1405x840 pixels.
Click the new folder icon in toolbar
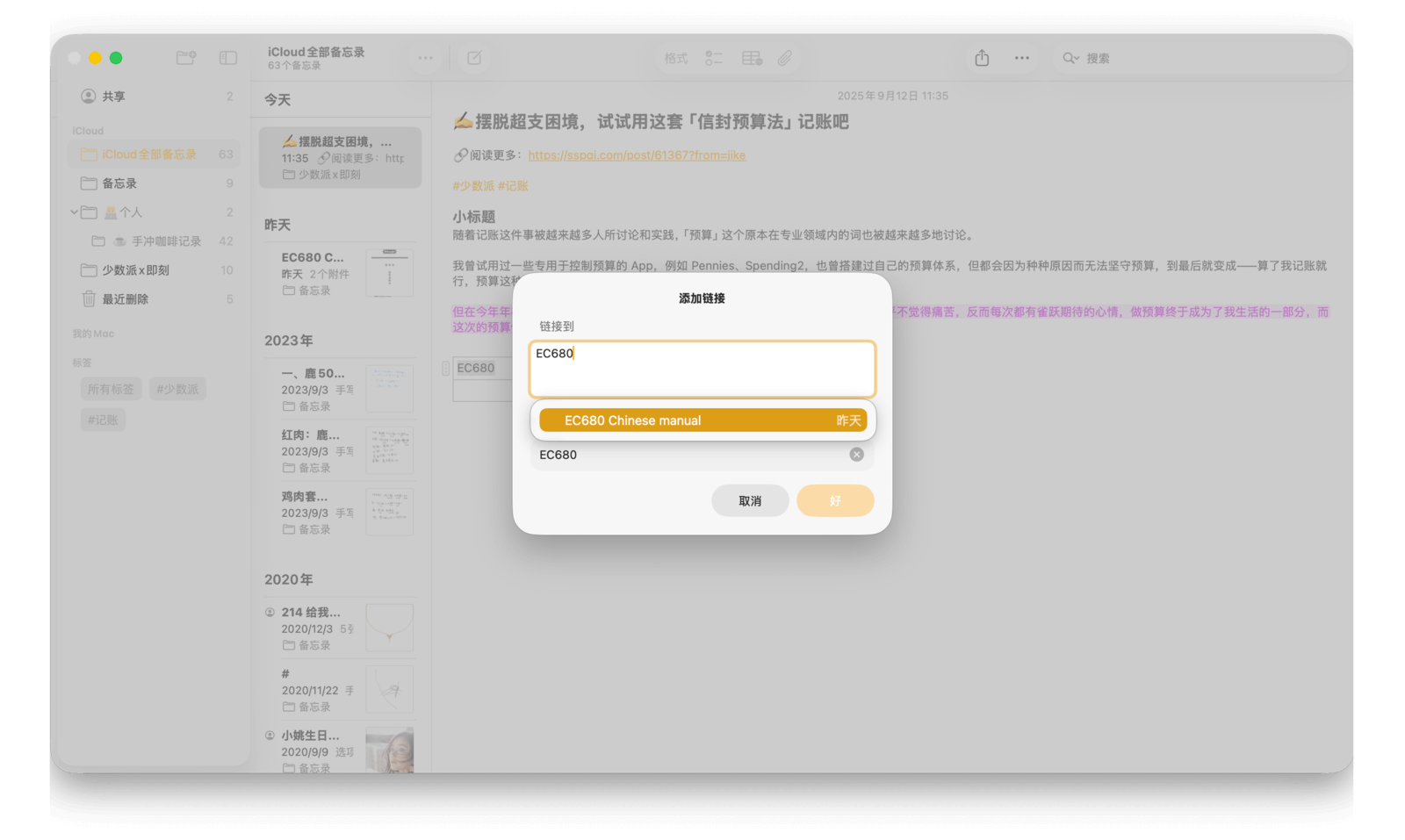[185, 58]
